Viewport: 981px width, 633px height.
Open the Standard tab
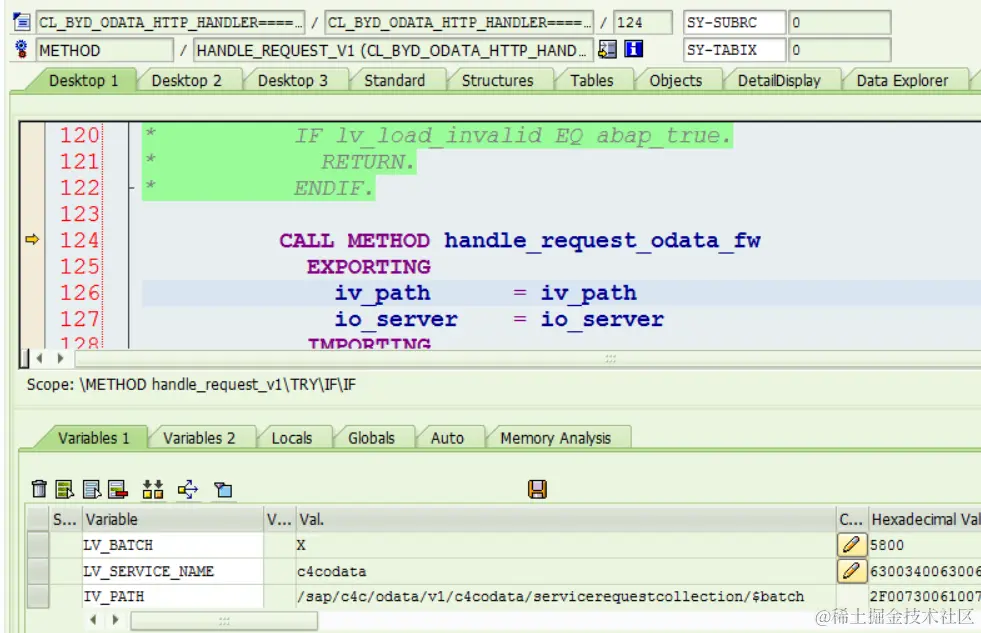pyautogui.click(x=394, y=81)
